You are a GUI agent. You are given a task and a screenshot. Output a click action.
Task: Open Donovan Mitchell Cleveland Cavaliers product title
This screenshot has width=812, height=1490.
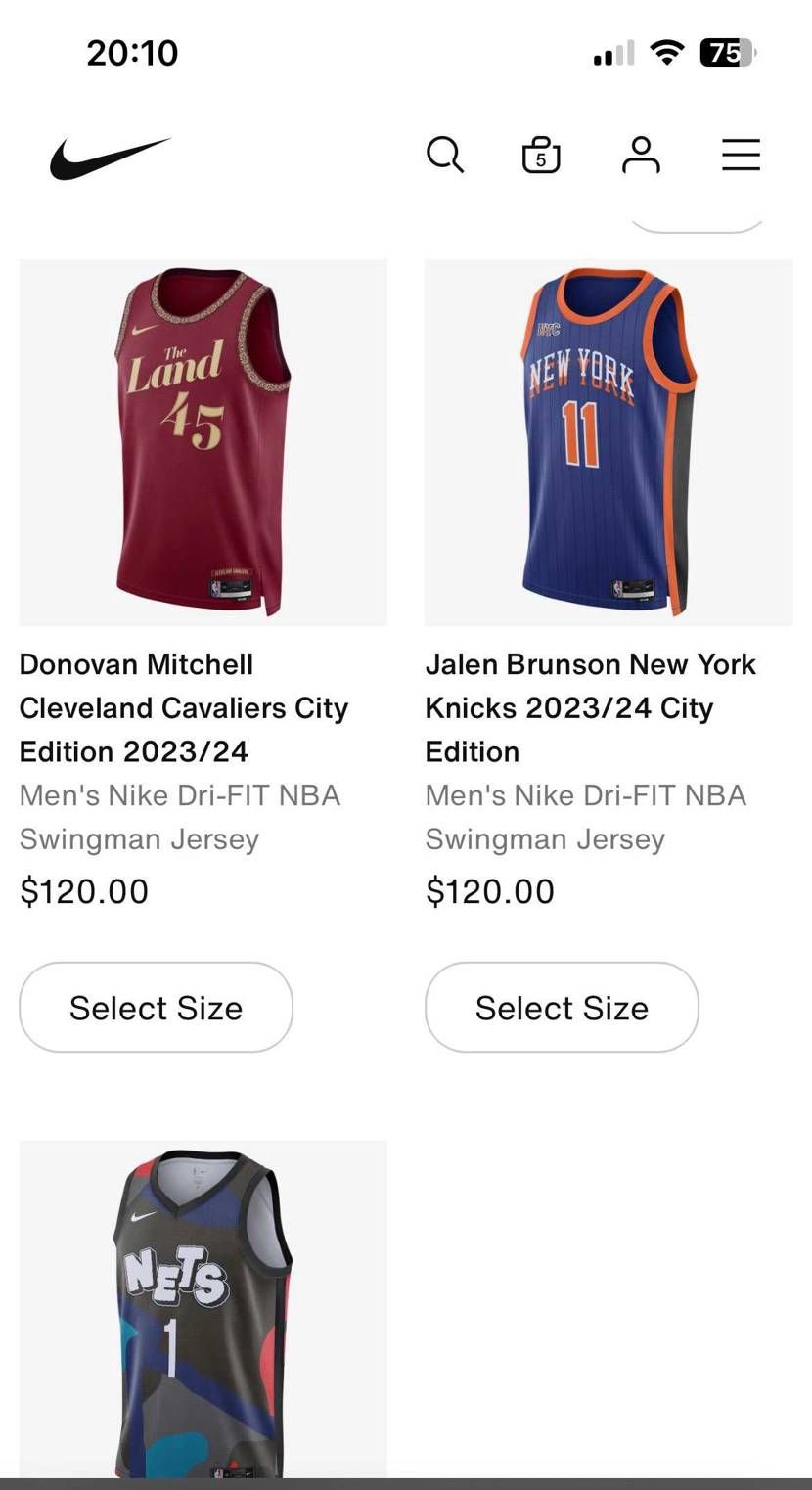click(183, 707)
